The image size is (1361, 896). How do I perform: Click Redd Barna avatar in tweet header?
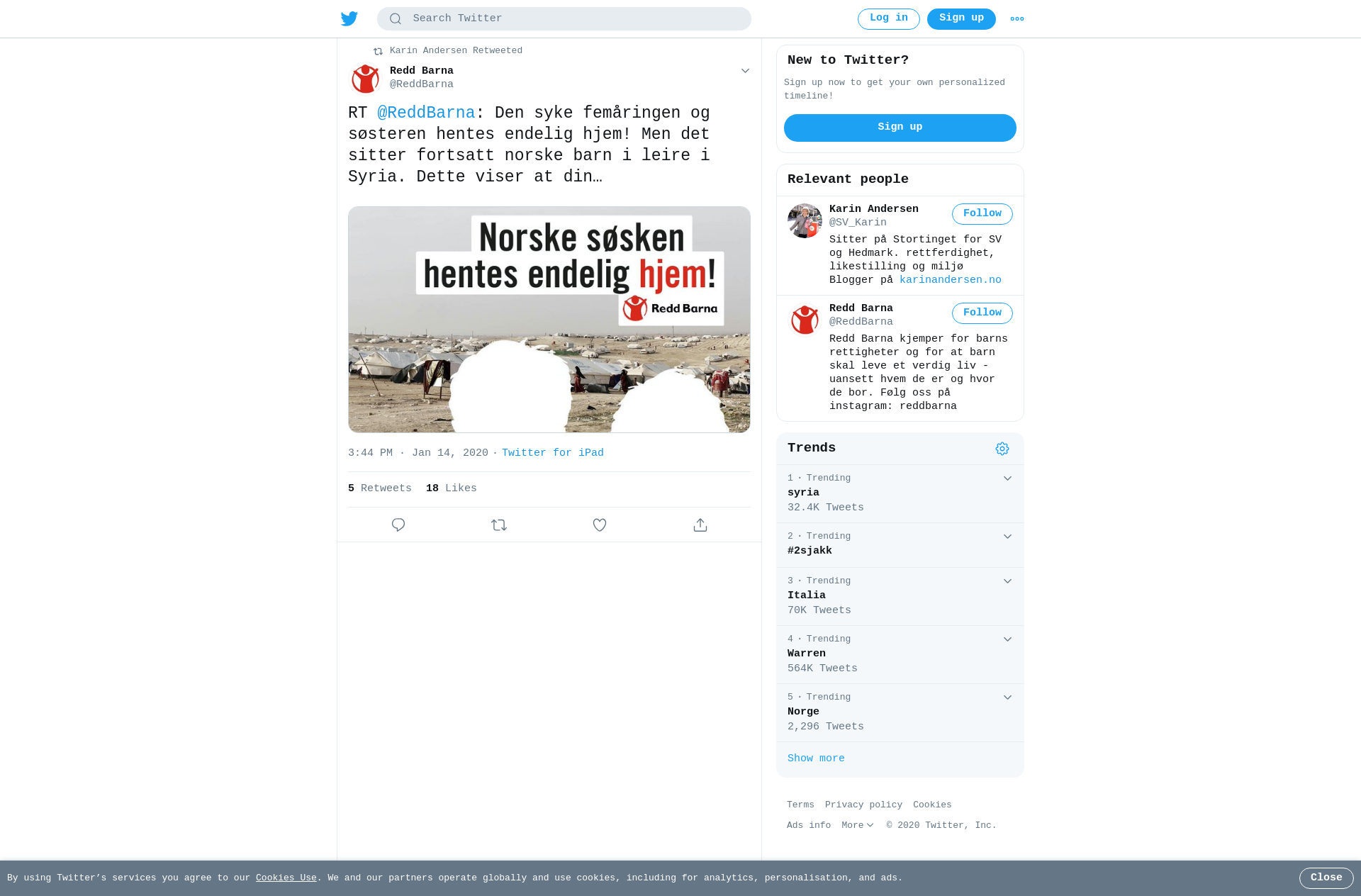[366, 79]
